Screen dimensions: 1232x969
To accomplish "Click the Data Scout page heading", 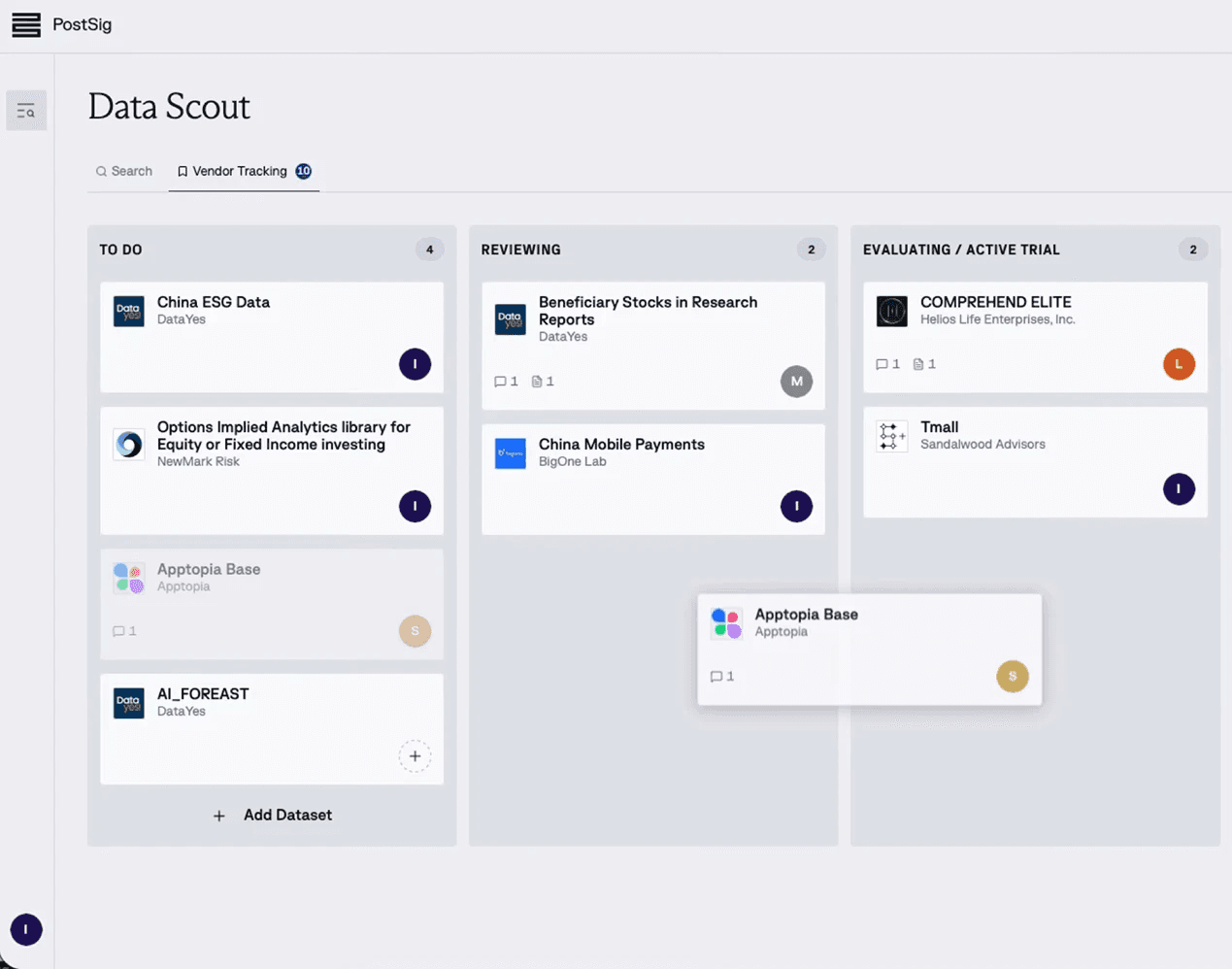I will (169, 106).
